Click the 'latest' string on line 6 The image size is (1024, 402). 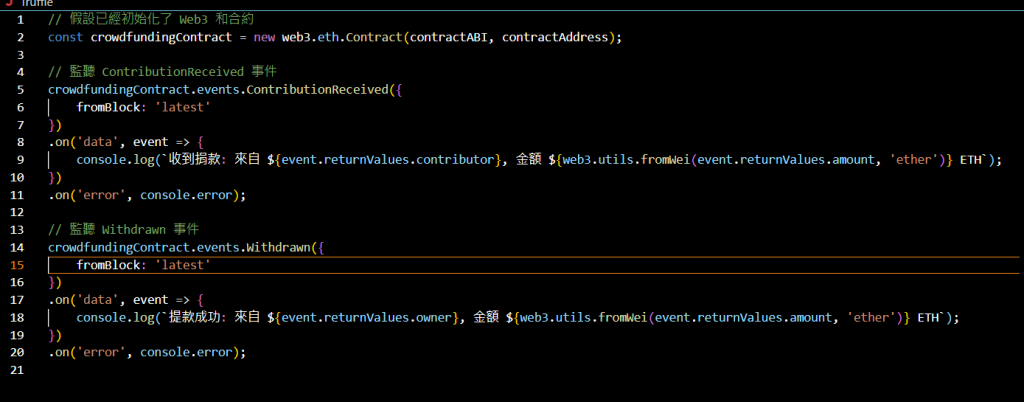(183, 107)
